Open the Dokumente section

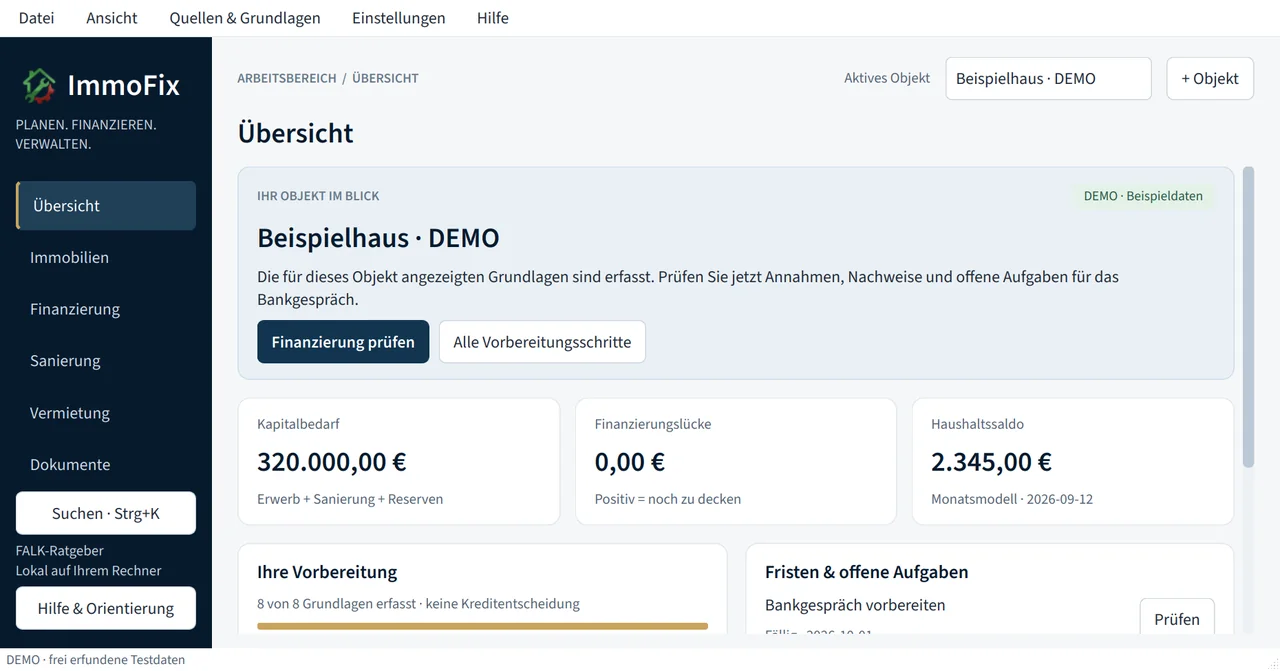106,465
